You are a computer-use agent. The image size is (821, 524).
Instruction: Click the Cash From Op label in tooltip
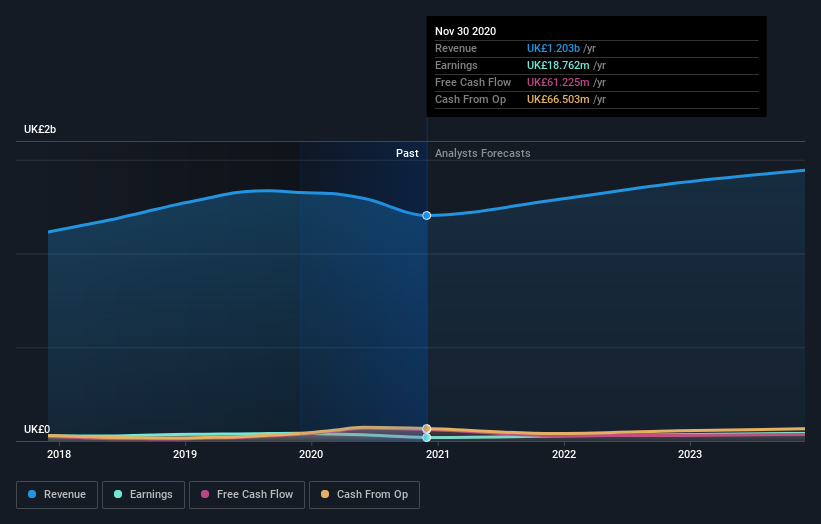(x=471, y=99)
